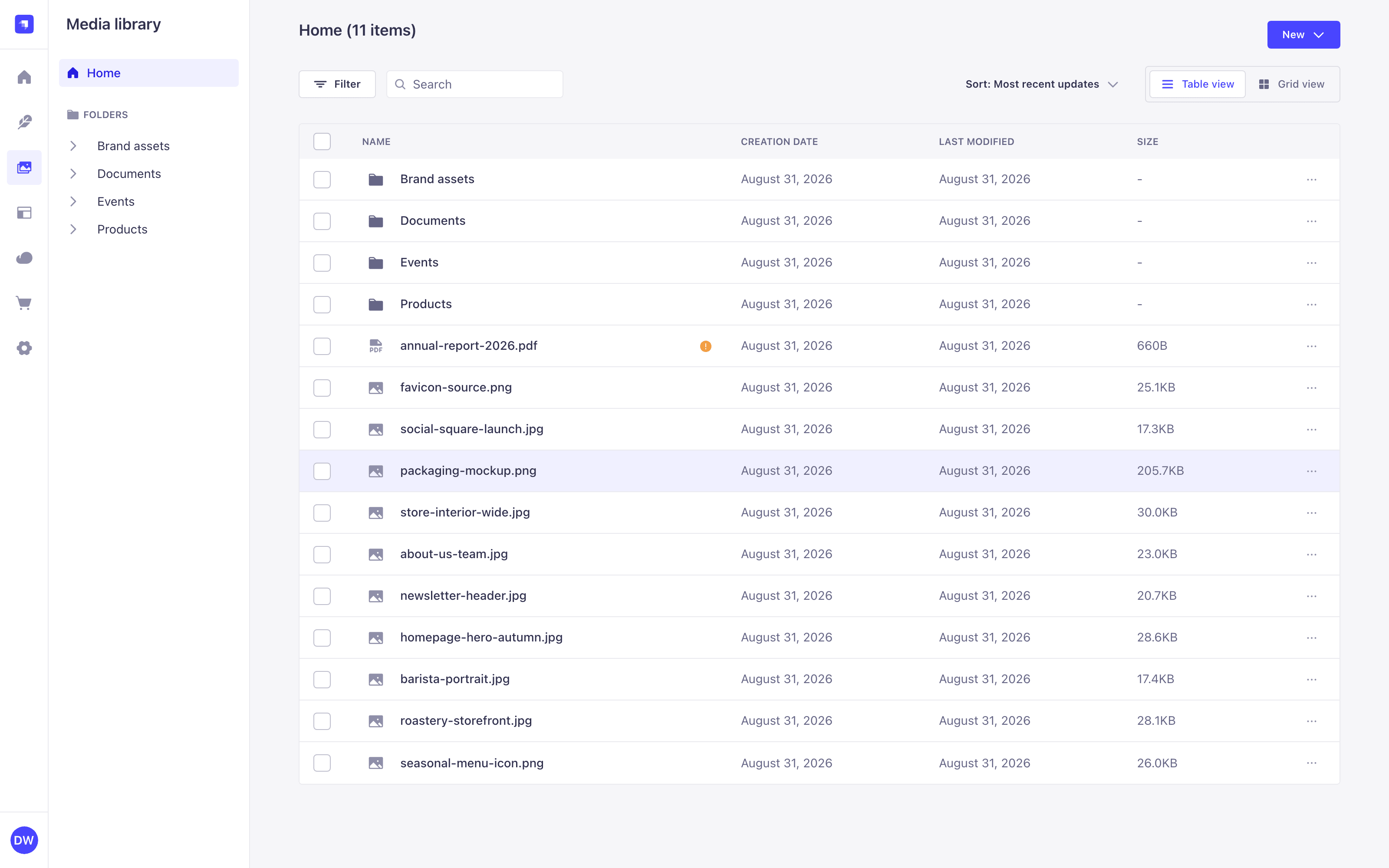Select Products folder label in sidebar
Screen dimensions: 1389x868
[122, 229]
